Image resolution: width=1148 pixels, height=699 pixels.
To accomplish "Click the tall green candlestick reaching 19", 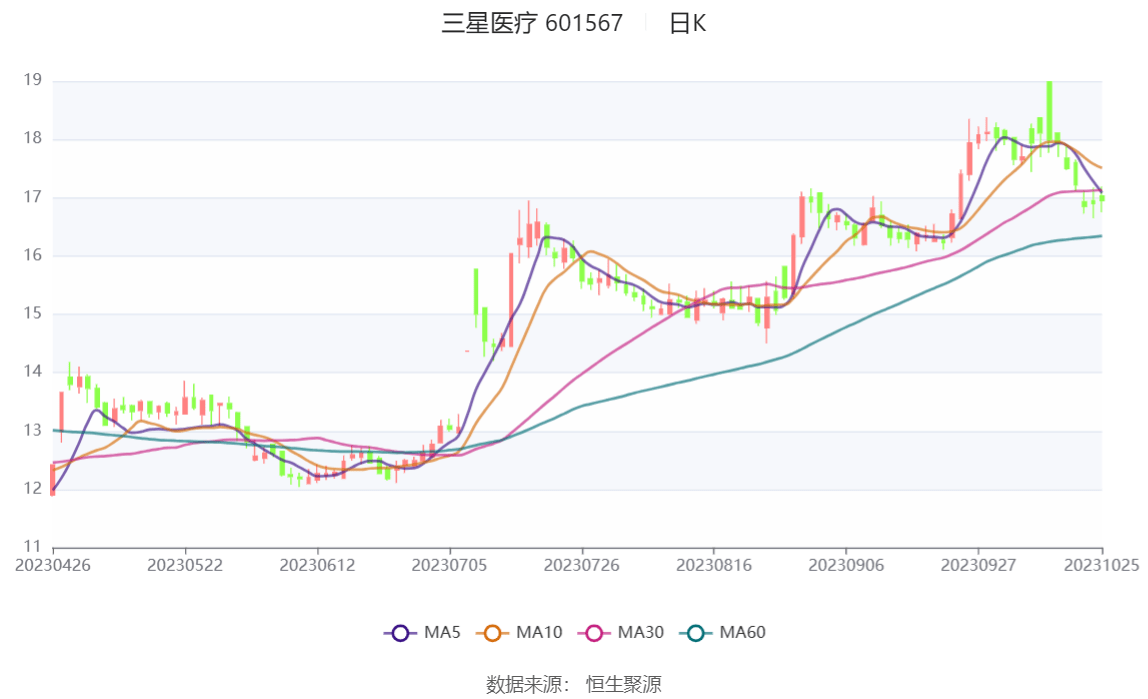I will pyautogui.click(x=1049, y=110).
